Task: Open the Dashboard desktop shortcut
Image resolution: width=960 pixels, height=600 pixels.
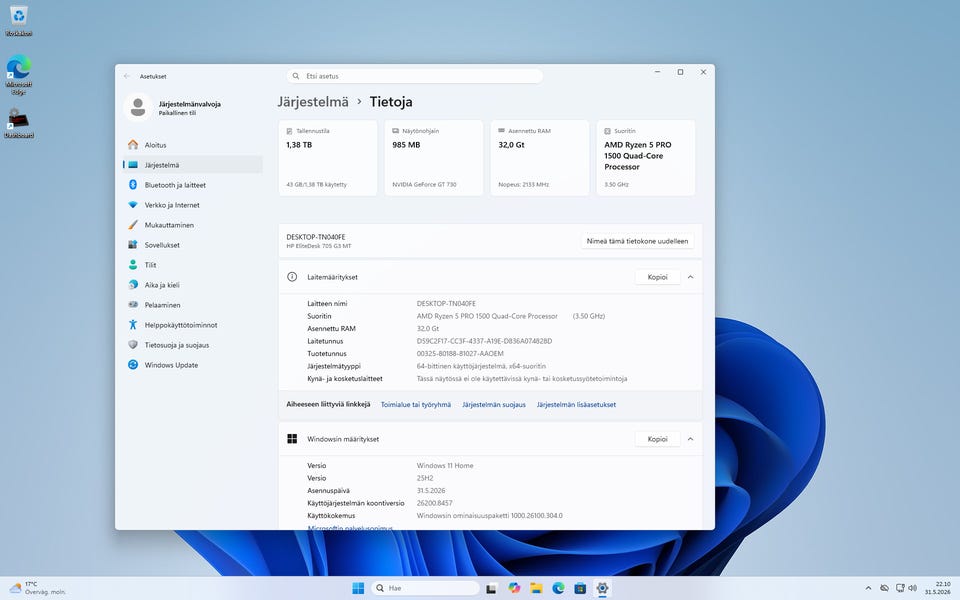Action: click(19, 123)
